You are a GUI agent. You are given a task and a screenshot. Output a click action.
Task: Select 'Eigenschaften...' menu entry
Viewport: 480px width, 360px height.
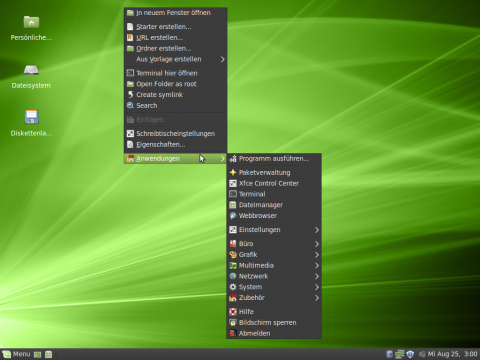tap(176, 144)
